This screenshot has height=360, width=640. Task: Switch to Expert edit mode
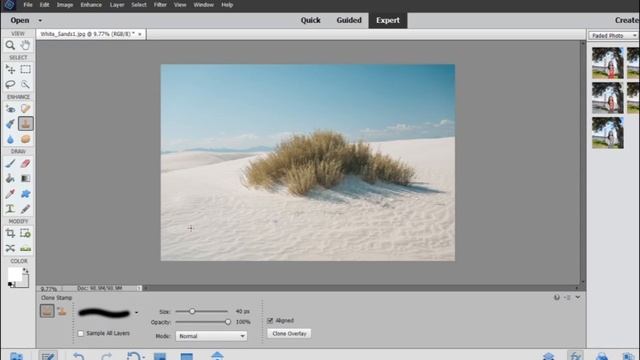coord(388,20)
